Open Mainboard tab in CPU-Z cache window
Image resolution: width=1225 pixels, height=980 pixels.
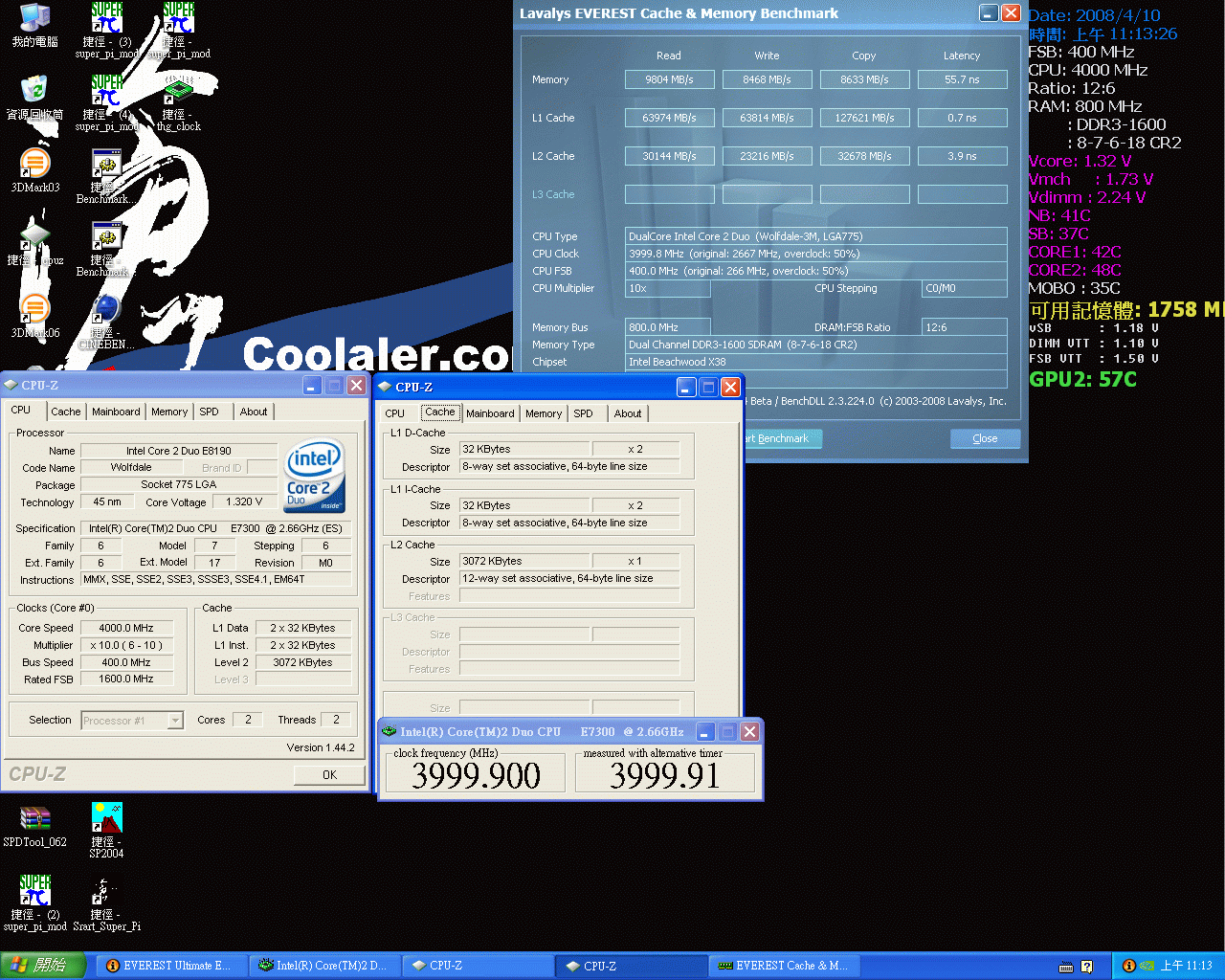[490, 413]
